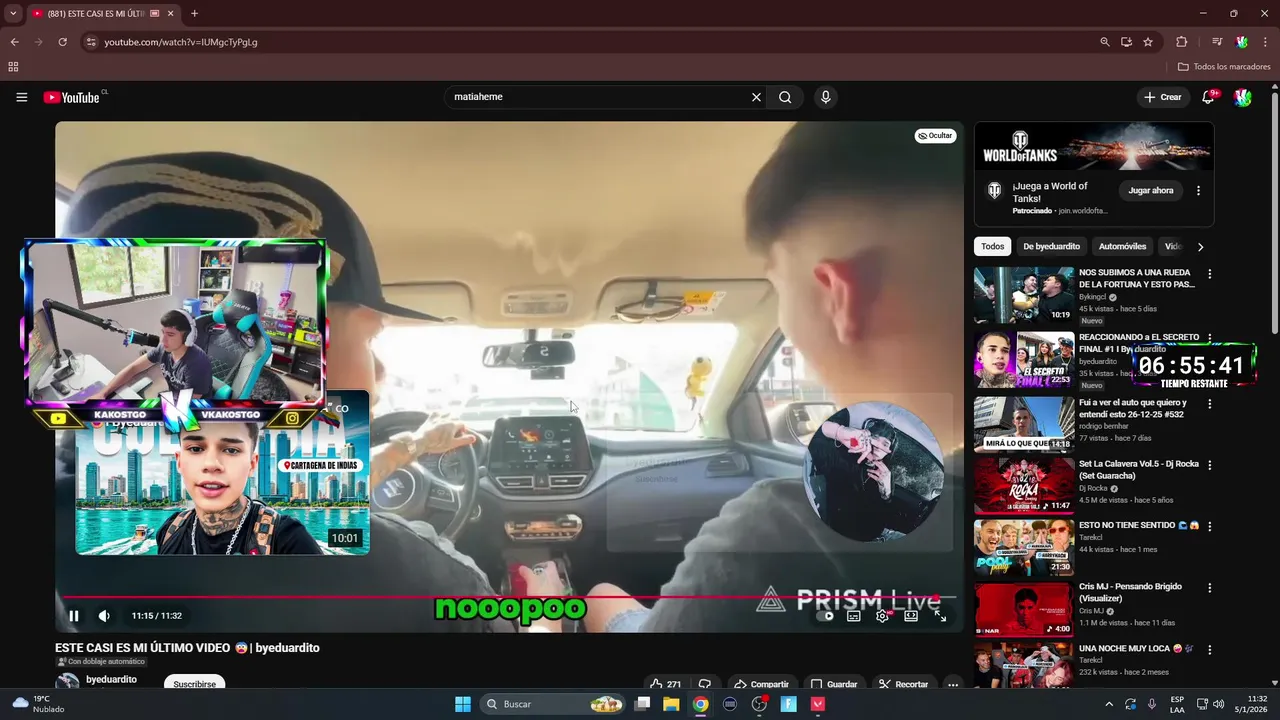Click the circular end-screen channel element

[874, 472]
